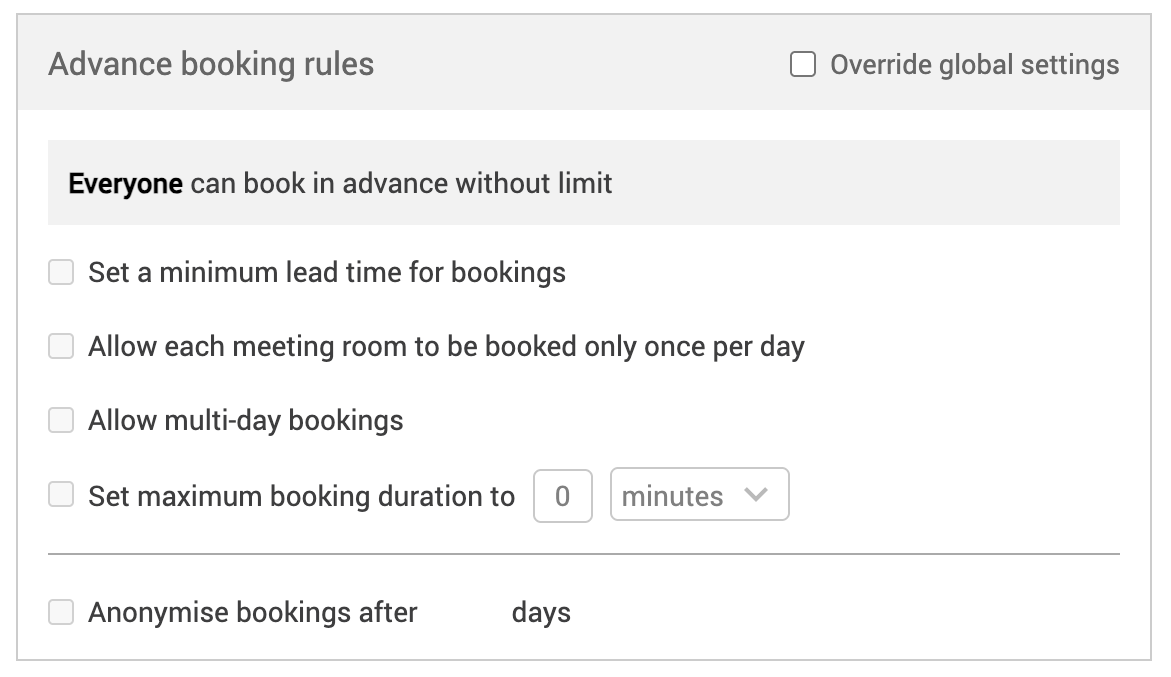Focus the maximum duration number field
The width and height of the screenshot is (1171, 677).
(x=562, y=495)
